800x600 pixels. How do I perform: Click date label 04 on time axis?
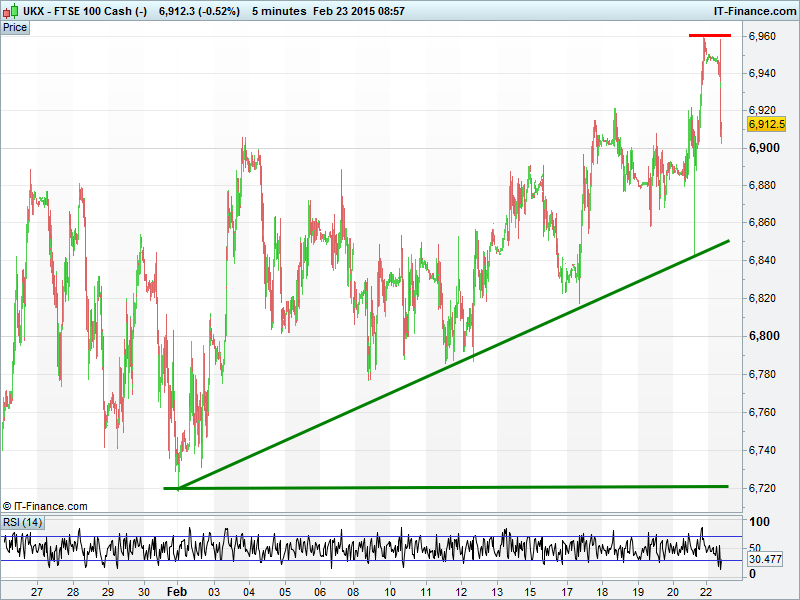249,592
